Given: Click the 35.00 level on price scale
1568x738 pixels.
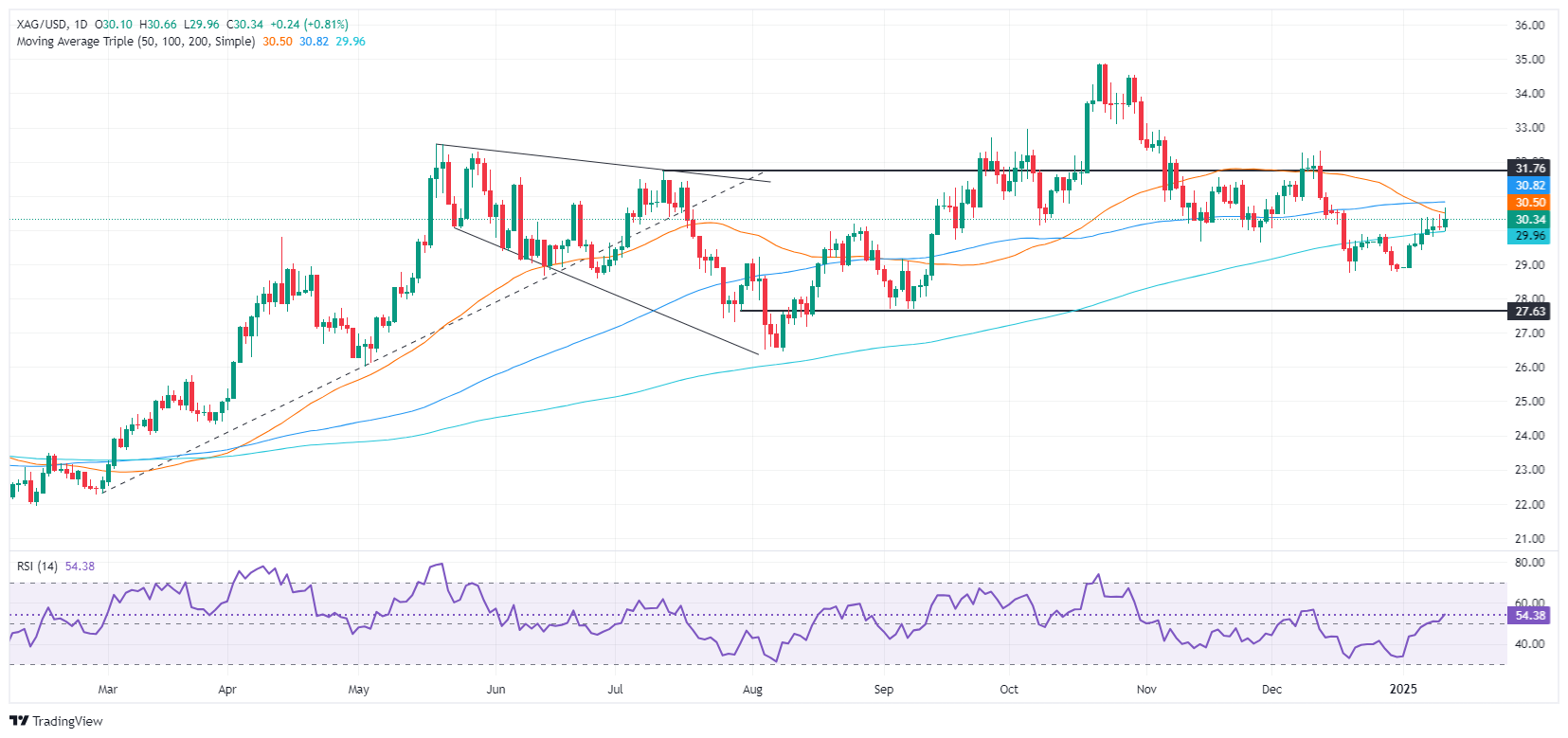Looking at the screenshot, I should (x=1529, y=60).
